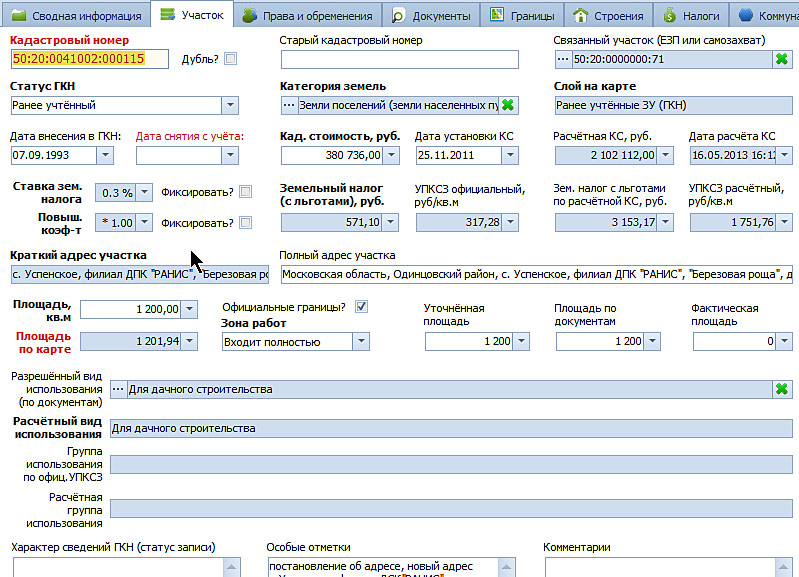Open Кад. стоимость value dropdown
799x577 pixels.
(391, 155)
